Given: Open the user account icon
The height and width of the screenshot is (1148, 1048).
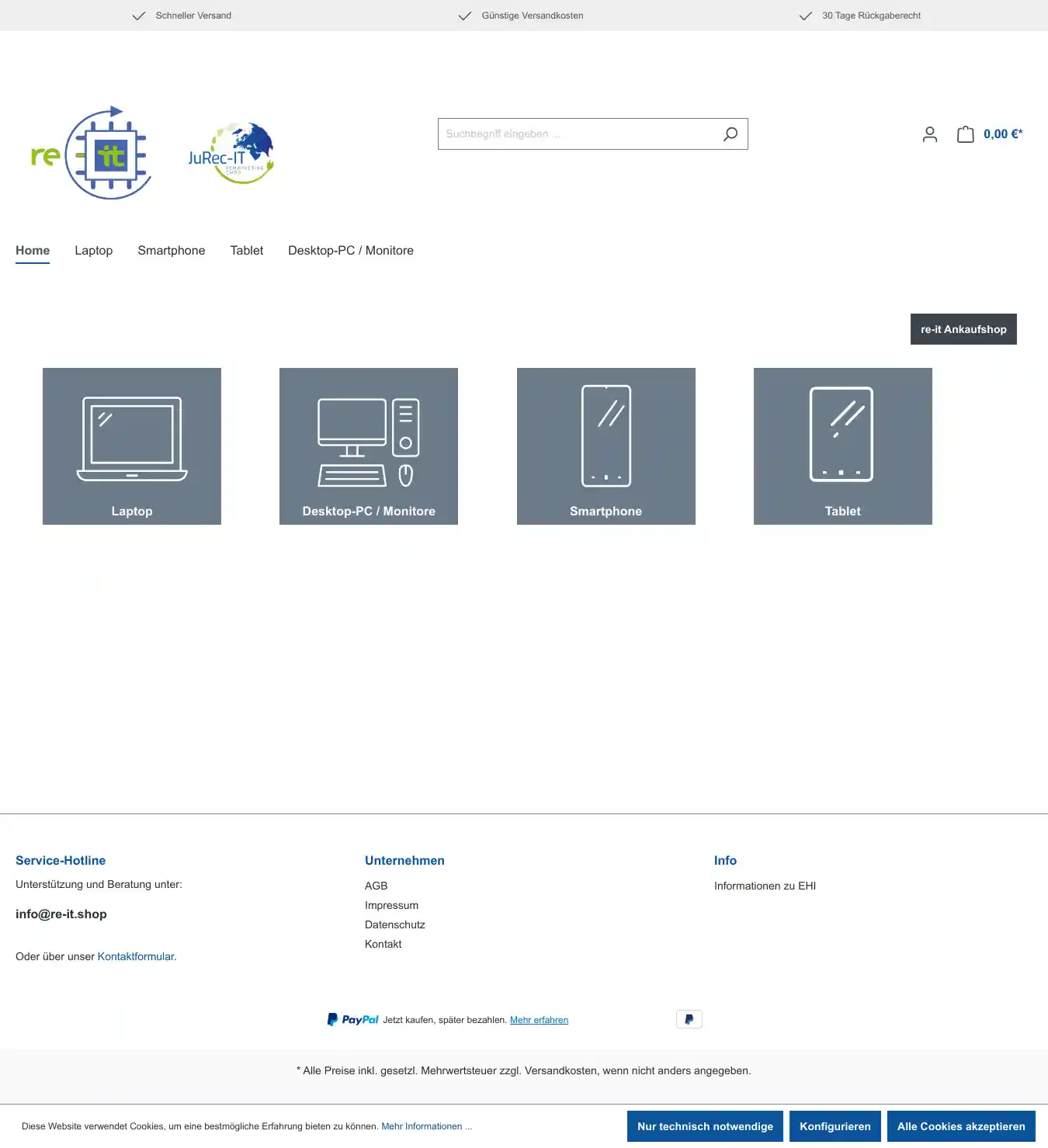Looking at the screenshot, I should (929, 134).
